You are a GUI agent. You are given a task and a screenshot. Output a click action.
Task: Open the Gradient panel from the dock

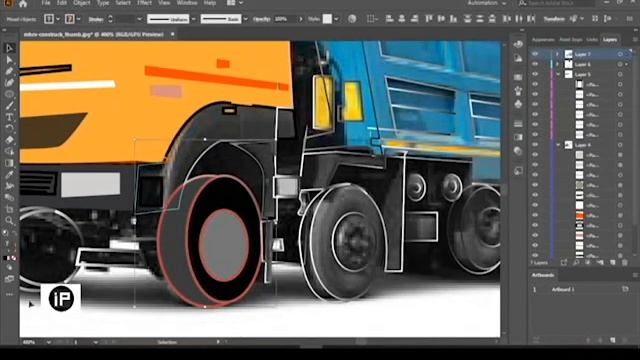[518, 137]
